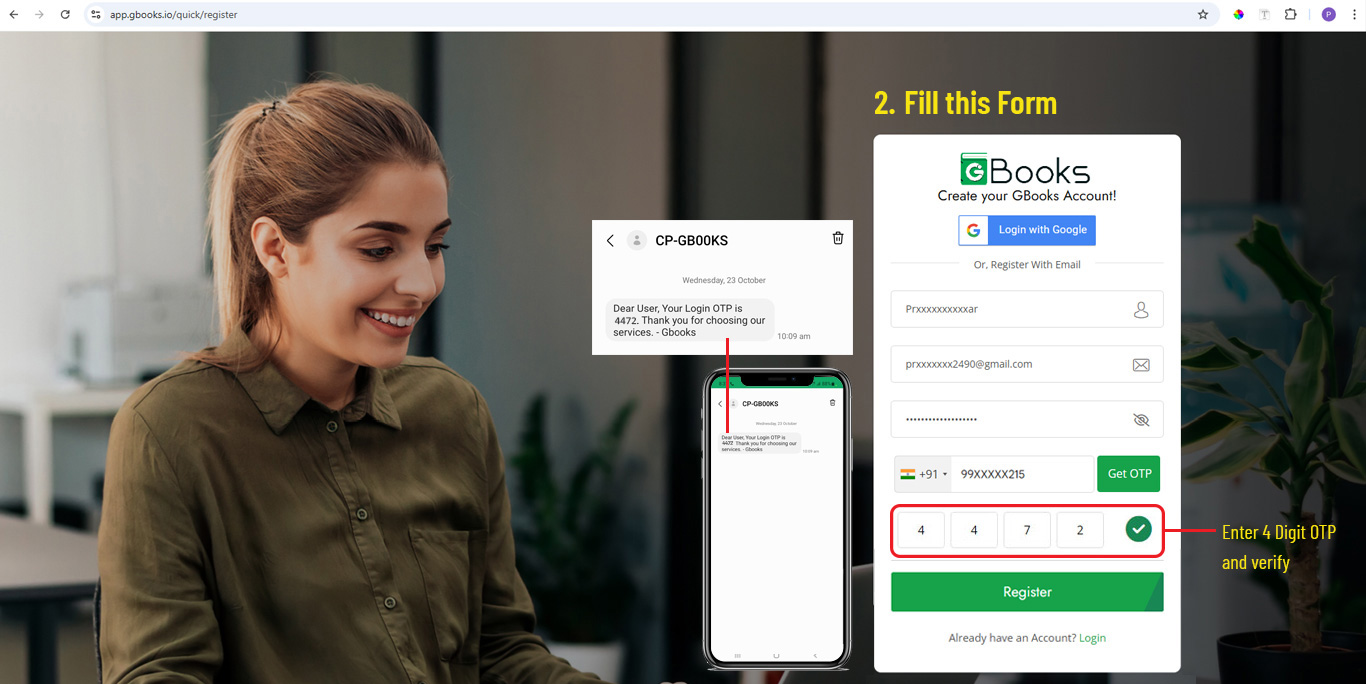Reload the page with the refresh icon

(x=66, y=15)
